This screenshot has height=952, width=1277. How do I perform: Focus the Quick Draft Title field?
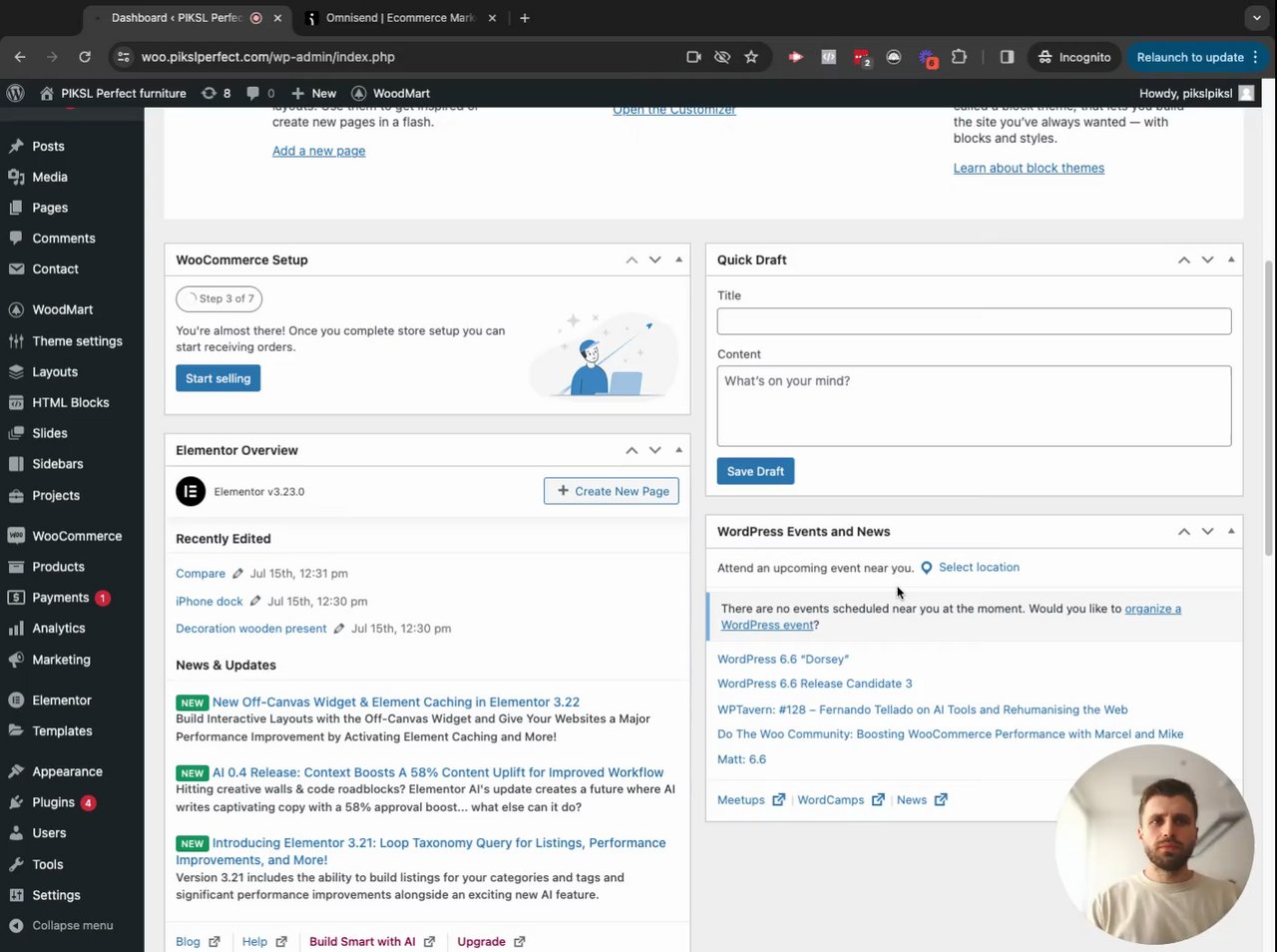click(974, 321)
